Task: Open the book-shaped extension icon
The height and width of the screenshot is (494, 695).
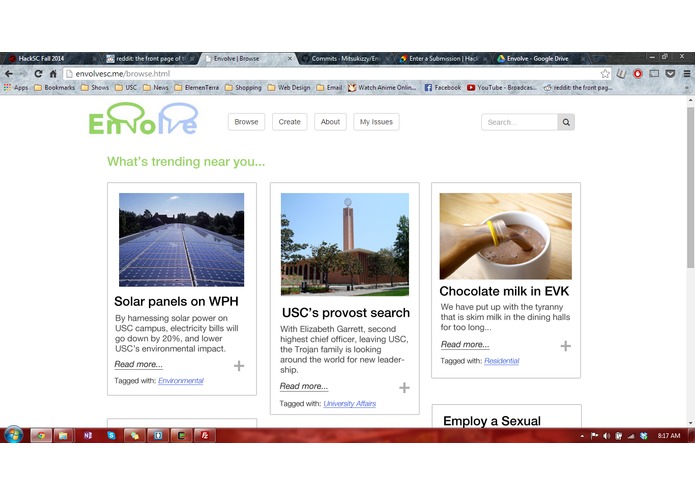Action: pyautogui.click(x=621, y=74)
